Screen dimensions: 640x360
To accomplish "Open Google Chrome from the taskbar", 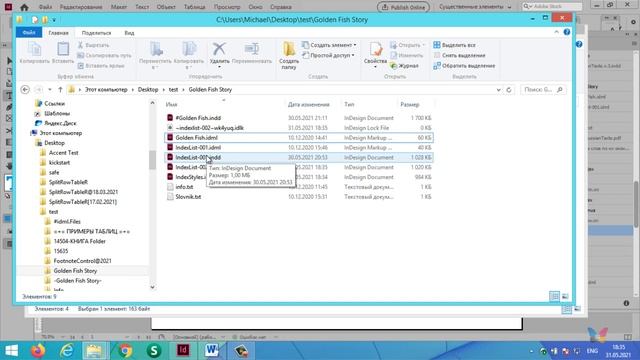I will click(125, 351).
